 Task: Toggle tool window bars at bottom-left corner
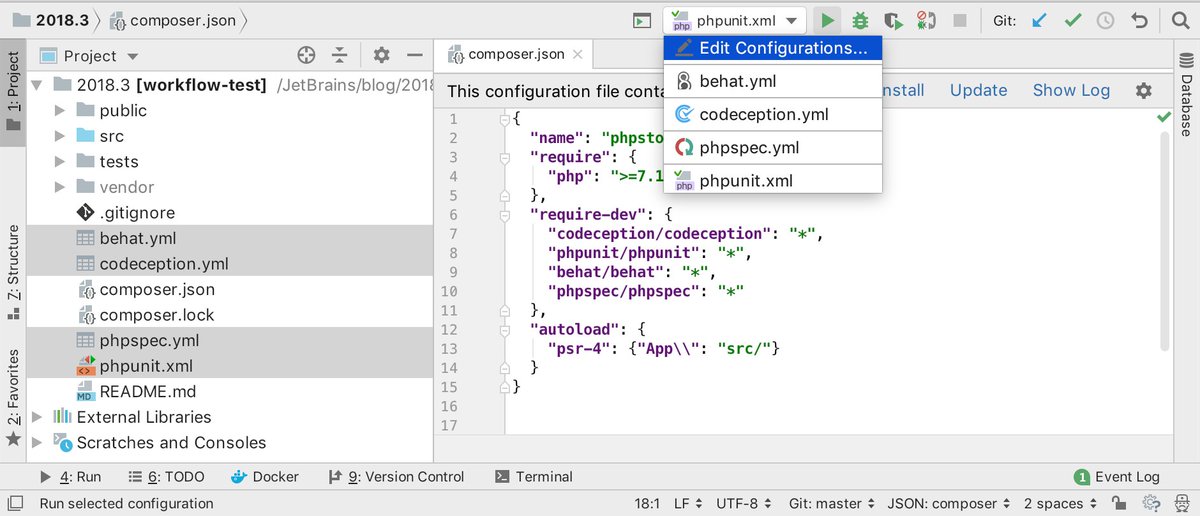[15, 504]
